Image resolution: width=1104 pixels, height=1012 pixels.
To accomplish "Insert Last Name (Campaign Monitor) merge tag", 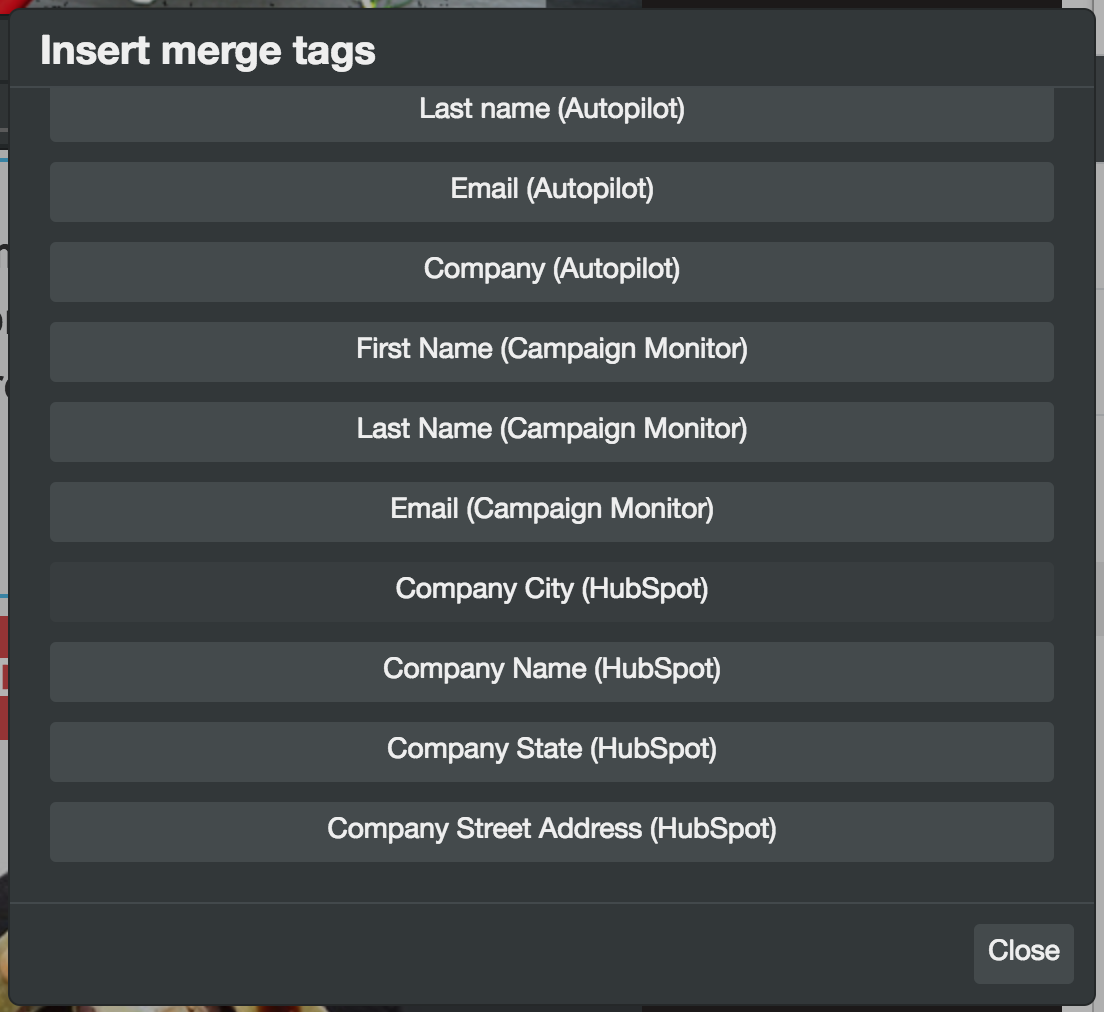I will pyautogui.click(x=552, y=431).
